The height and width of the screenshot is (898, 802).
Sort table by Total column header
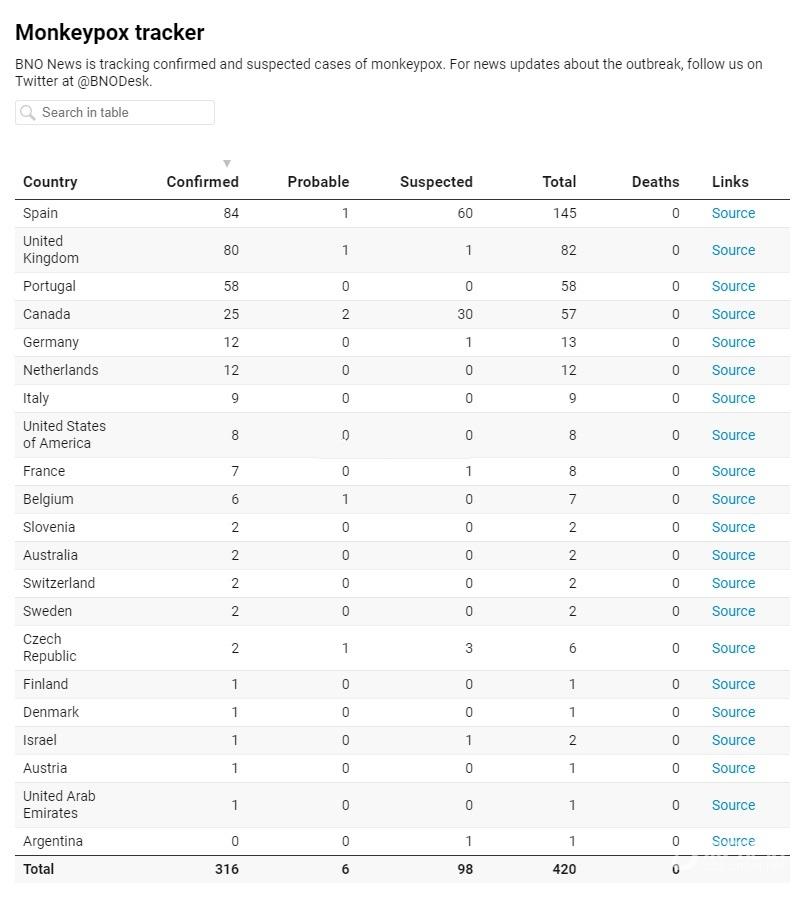(559, 182)
